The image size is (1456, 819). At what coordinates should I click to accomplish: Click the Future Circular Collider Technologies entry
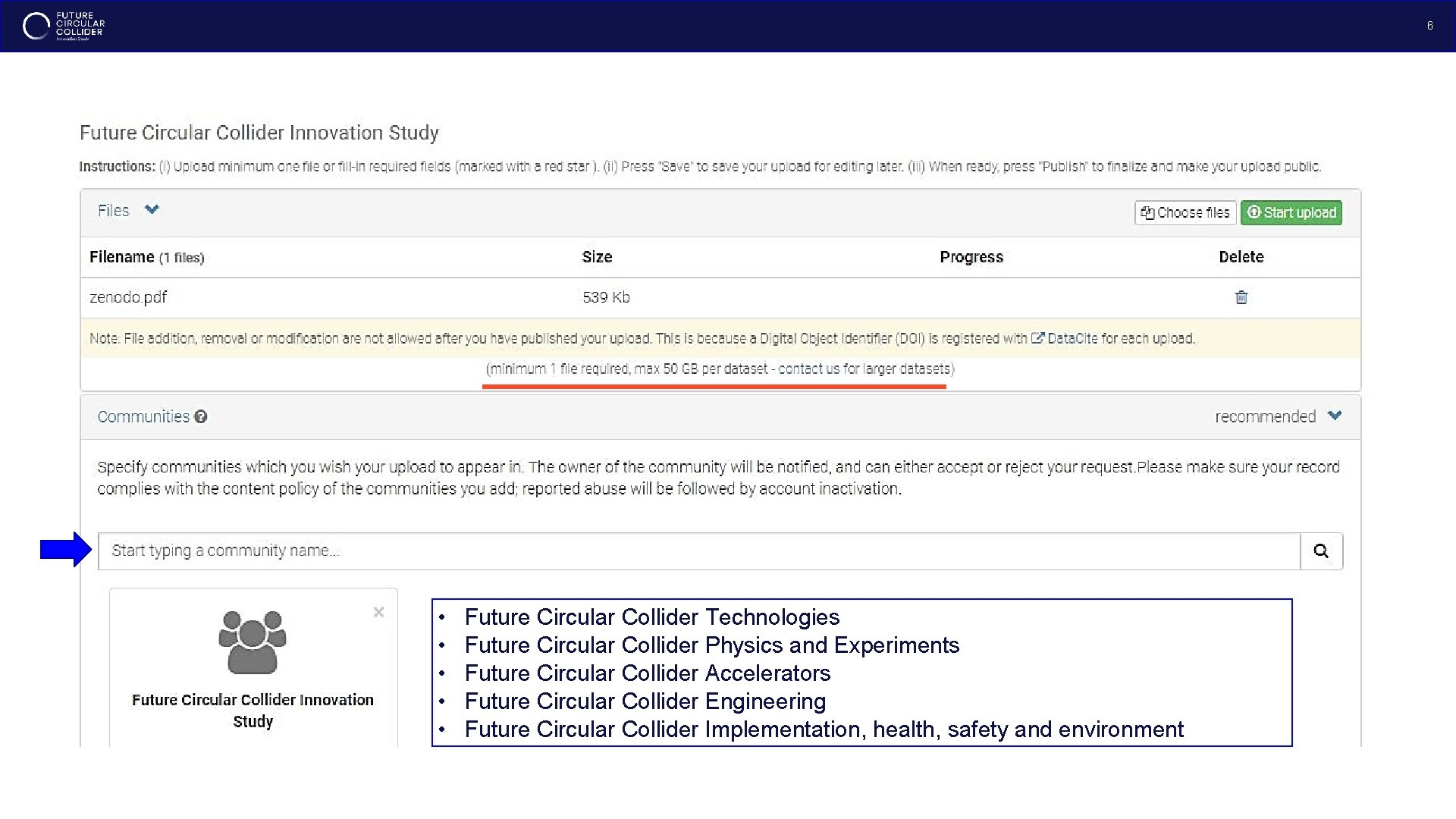(x=651, y=617)
